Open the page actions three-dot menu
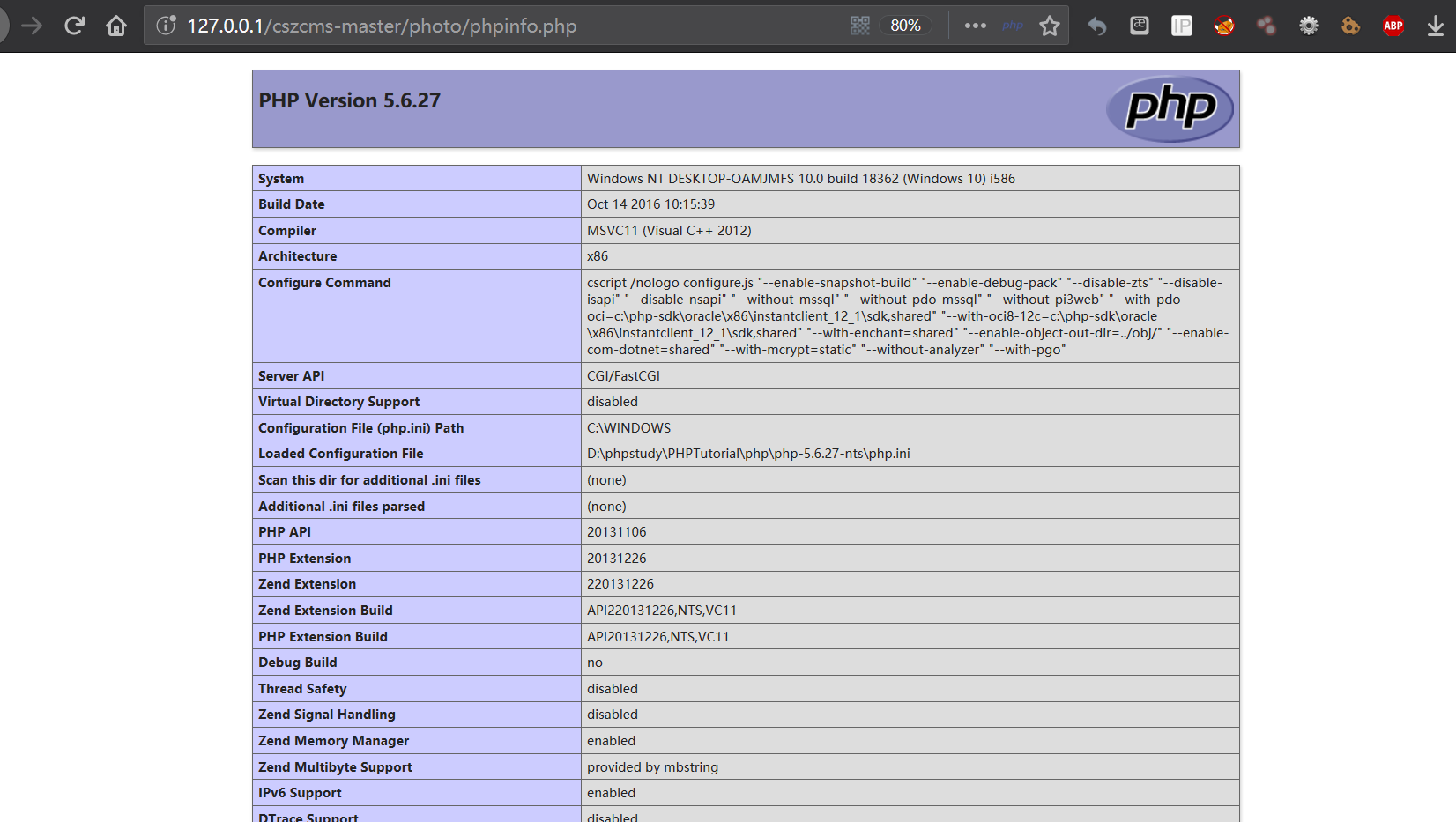The width and height of the screenshot is (1456, 822). [975, 26]
